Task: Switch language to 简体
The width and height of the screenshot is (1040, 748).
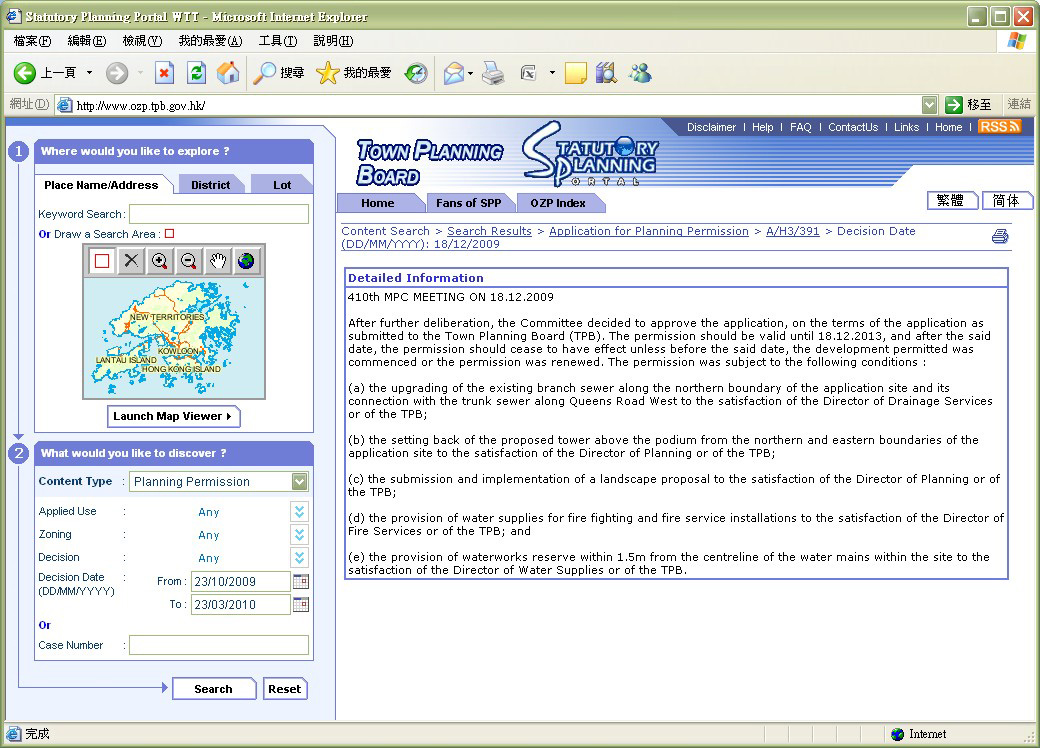Action: pyautogui.click(x=1006, y=200)
